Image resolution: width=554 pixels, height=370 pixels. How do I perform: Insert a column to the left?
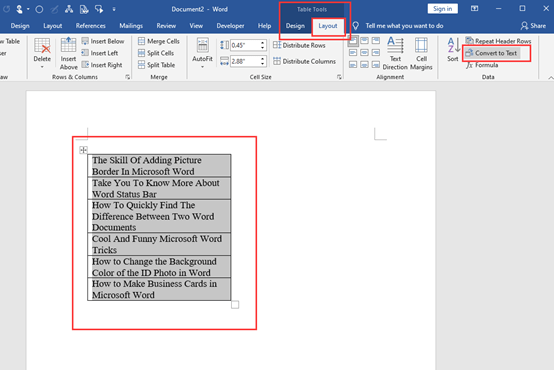click(x=100, y=53)
